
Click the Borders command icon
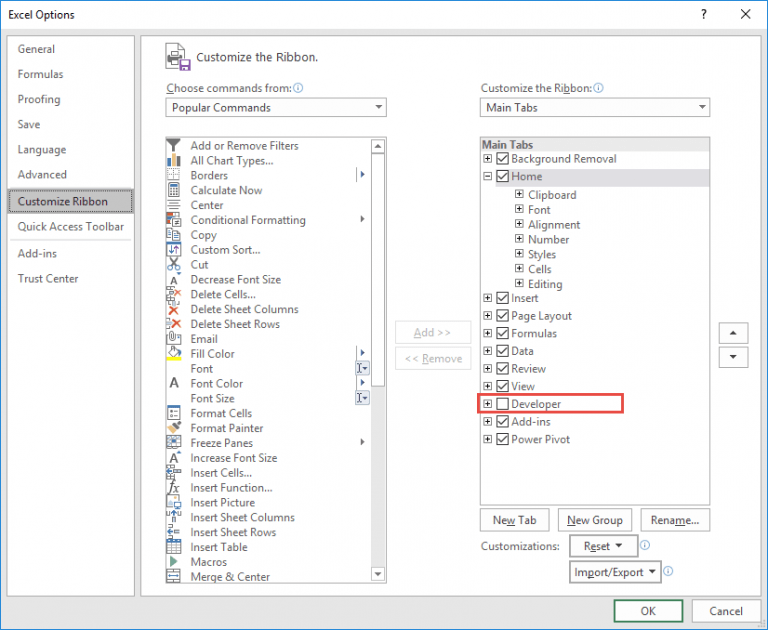[173, 175]
